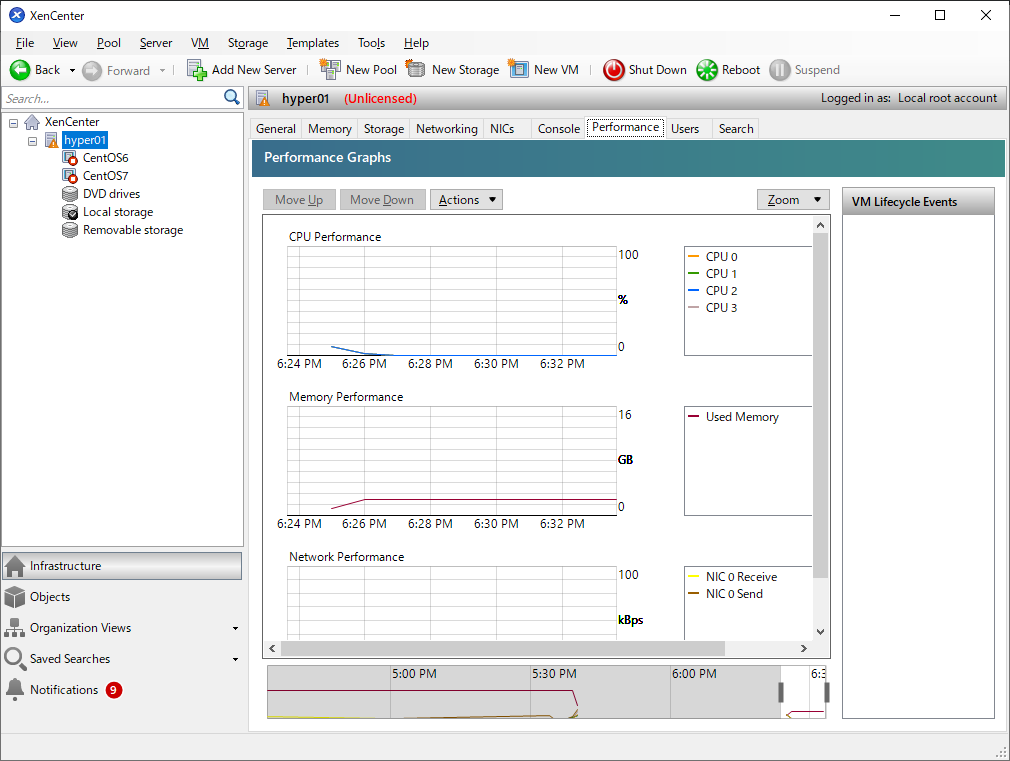Click the grey Forward arrow icon
This screenshot has height=761, width=1010.
[92, 70]
